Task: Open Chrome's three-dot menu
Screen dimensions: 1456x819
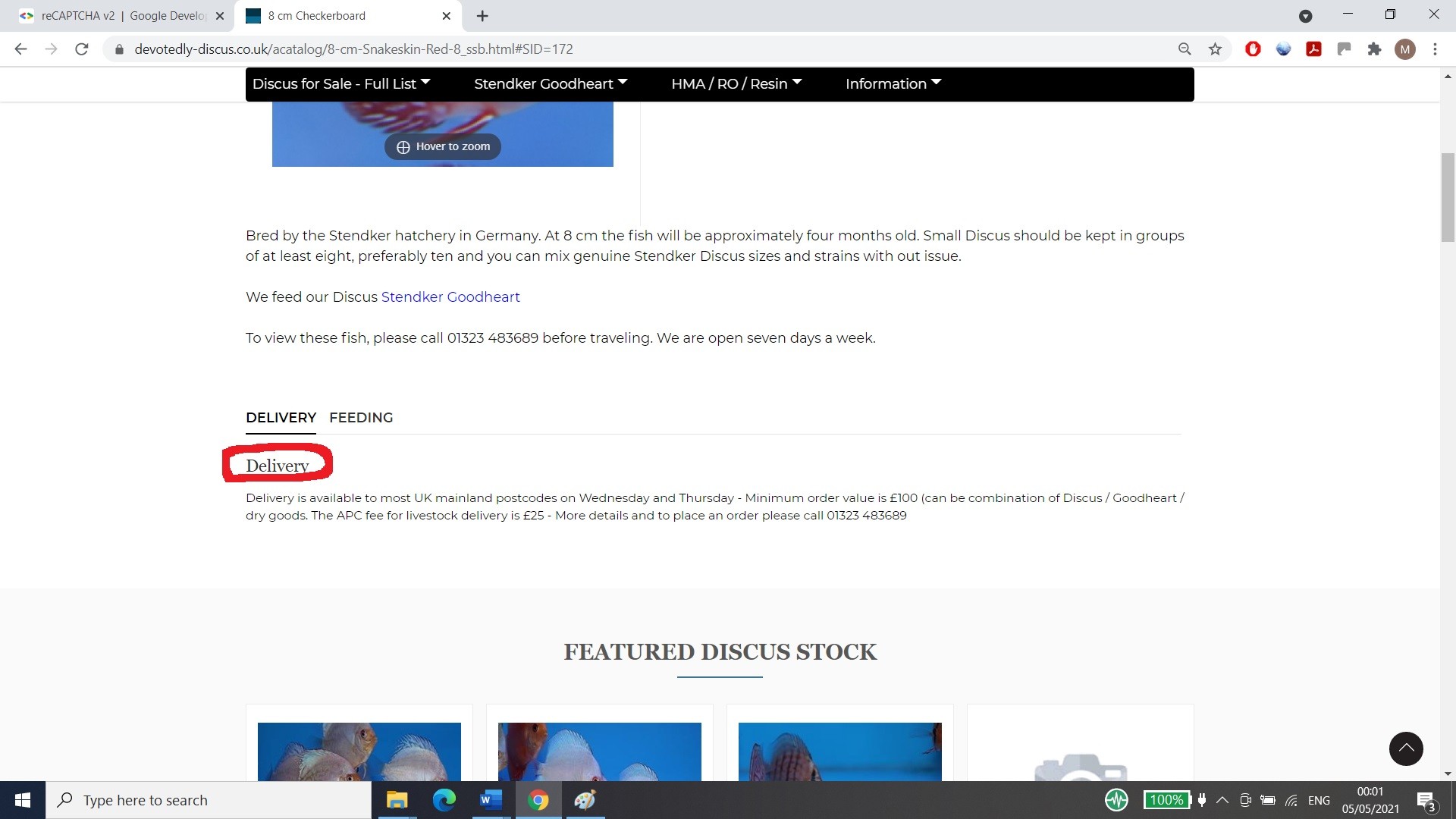Action: (1435, 49)
